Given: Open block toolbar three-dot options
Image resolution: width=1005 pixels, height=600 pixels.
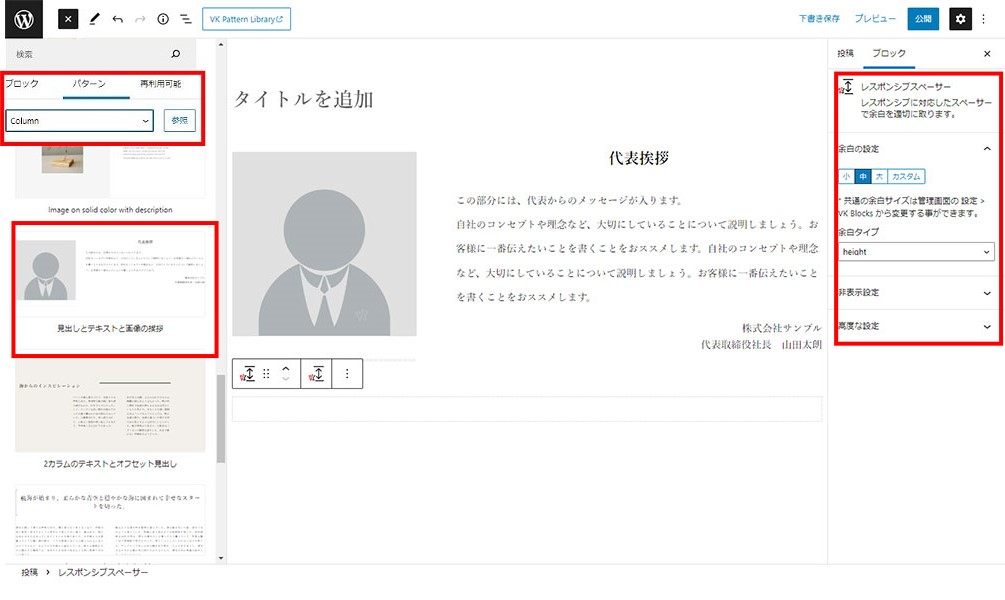Looking at the screenshot, I should click(347, 373).
